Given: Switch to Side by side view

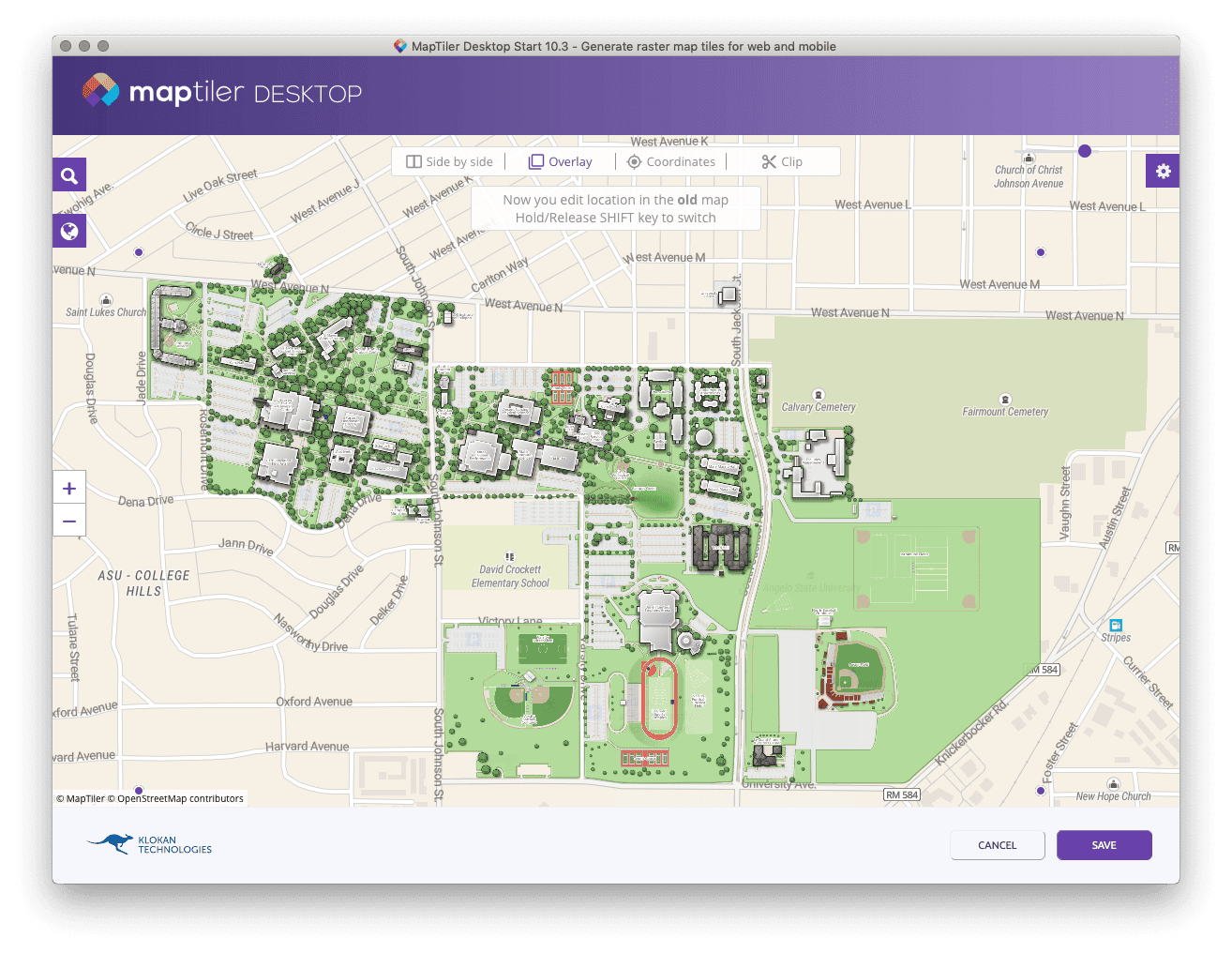Looking at the screenshot, I should coord(449,161).
